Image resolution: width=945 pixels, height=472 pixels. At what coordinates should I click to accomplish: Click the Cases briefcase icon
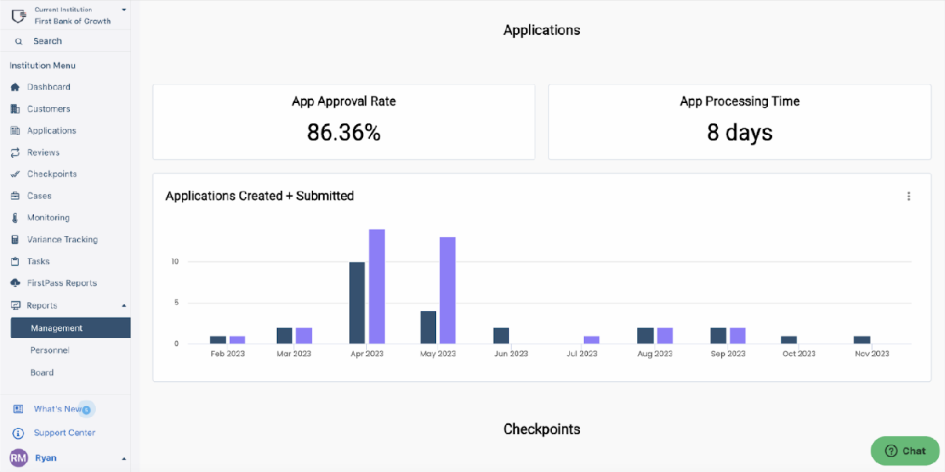(15, 196)
